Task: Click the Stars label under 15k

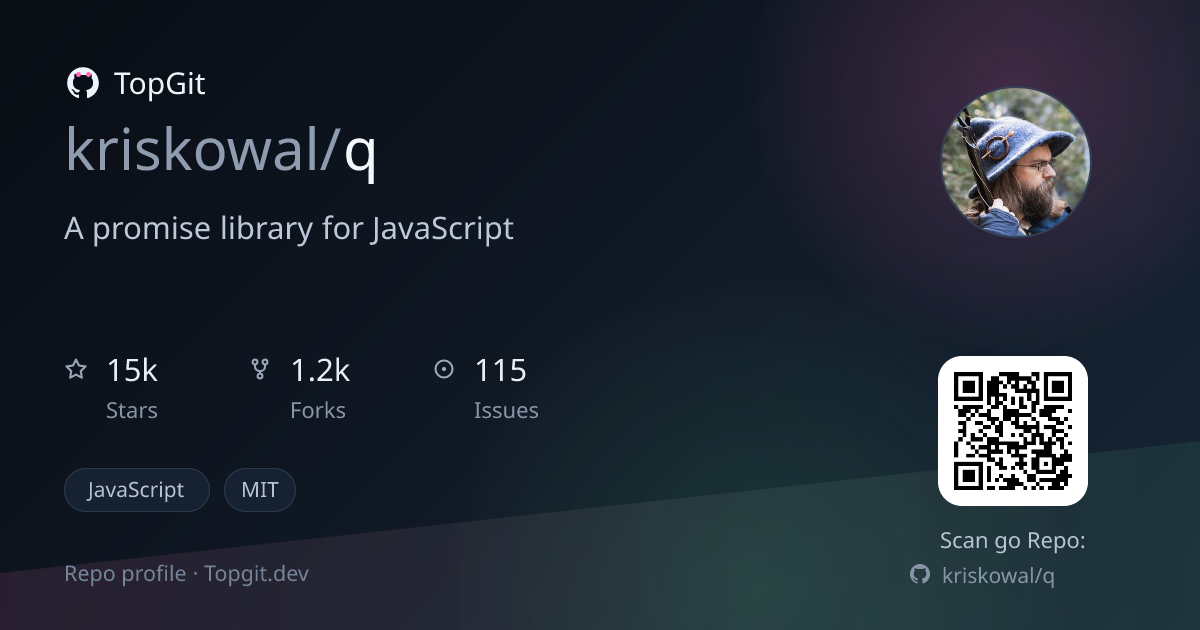Action: pos(132,410)
